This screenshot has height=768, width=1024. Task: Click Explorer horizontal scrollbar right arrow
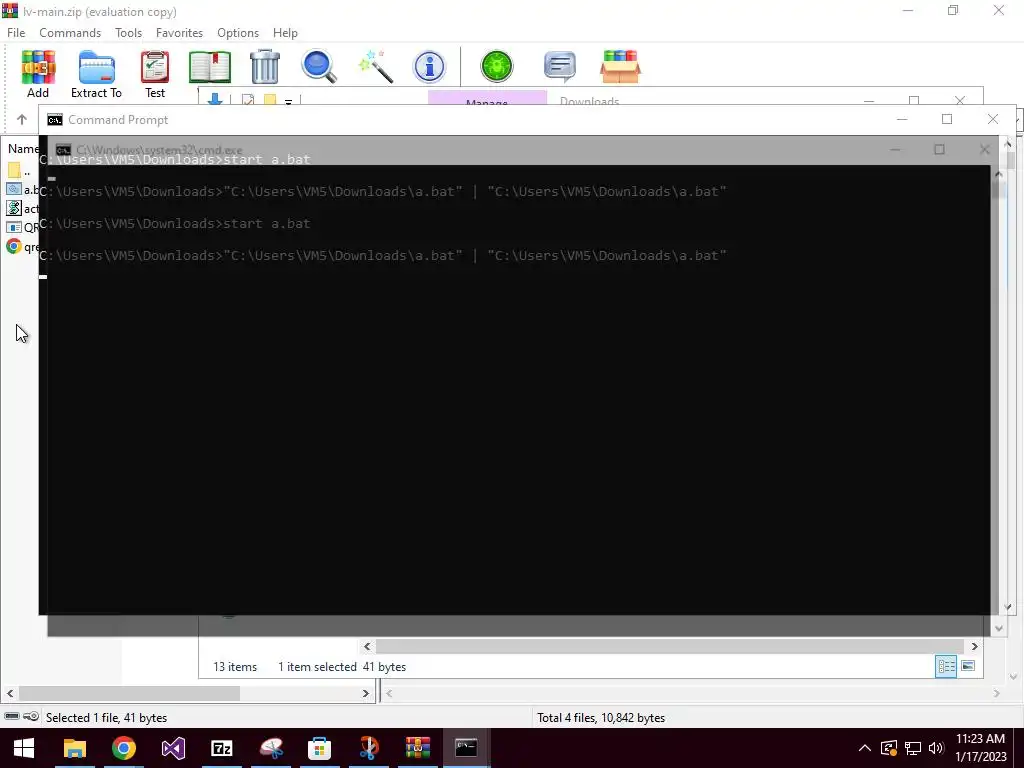coord(974,646)
